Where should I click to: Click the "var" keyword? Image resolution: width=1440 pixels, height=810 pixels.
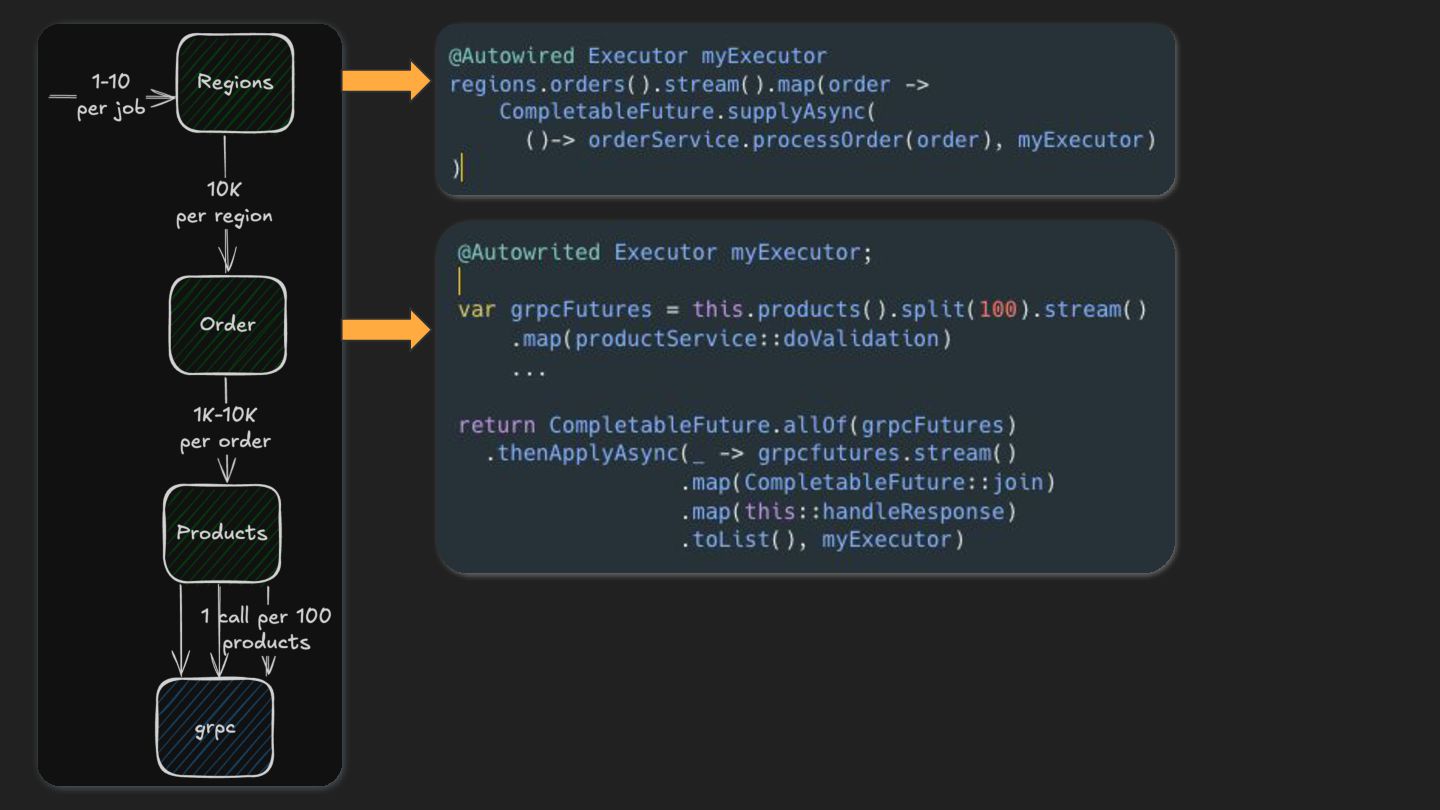(x=478, y=310)
